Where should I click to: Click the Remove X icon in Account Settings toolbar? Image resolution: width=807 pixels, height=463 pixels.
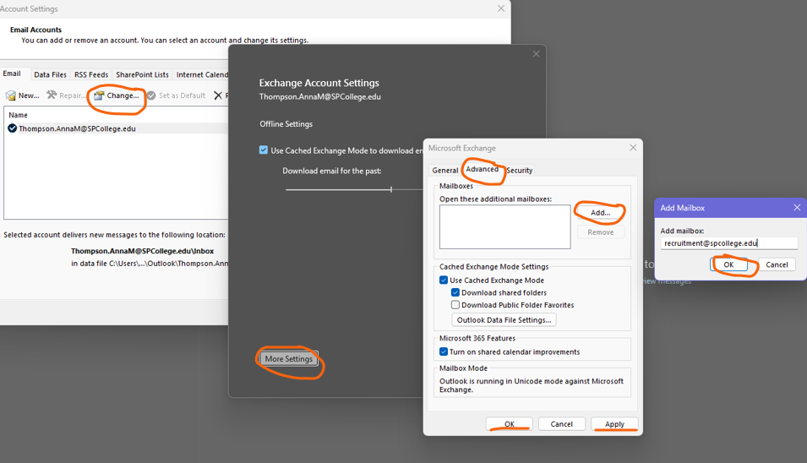[x=218, y=95]
